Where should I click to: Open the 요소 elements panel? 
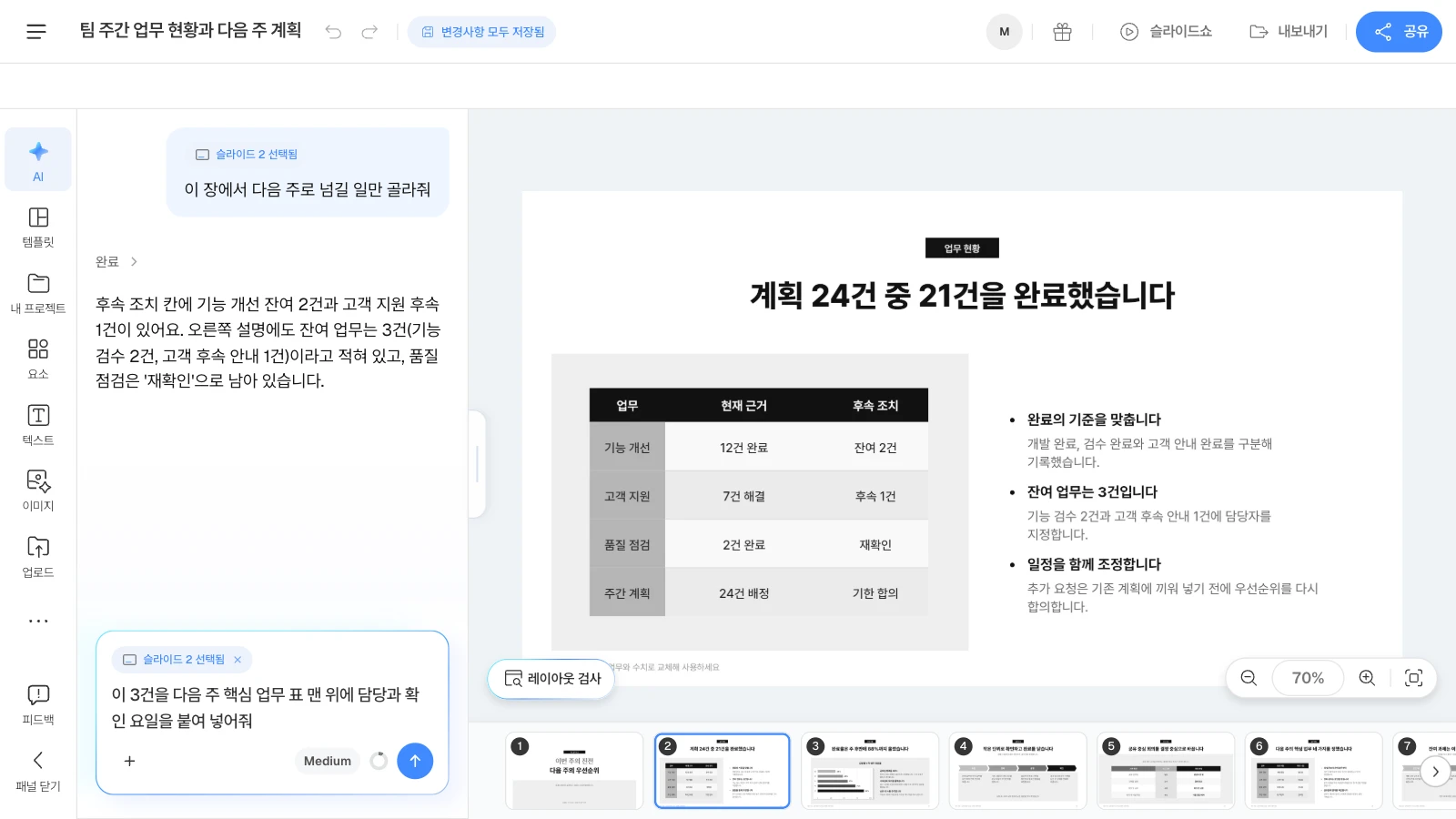(x=38, y=359)
